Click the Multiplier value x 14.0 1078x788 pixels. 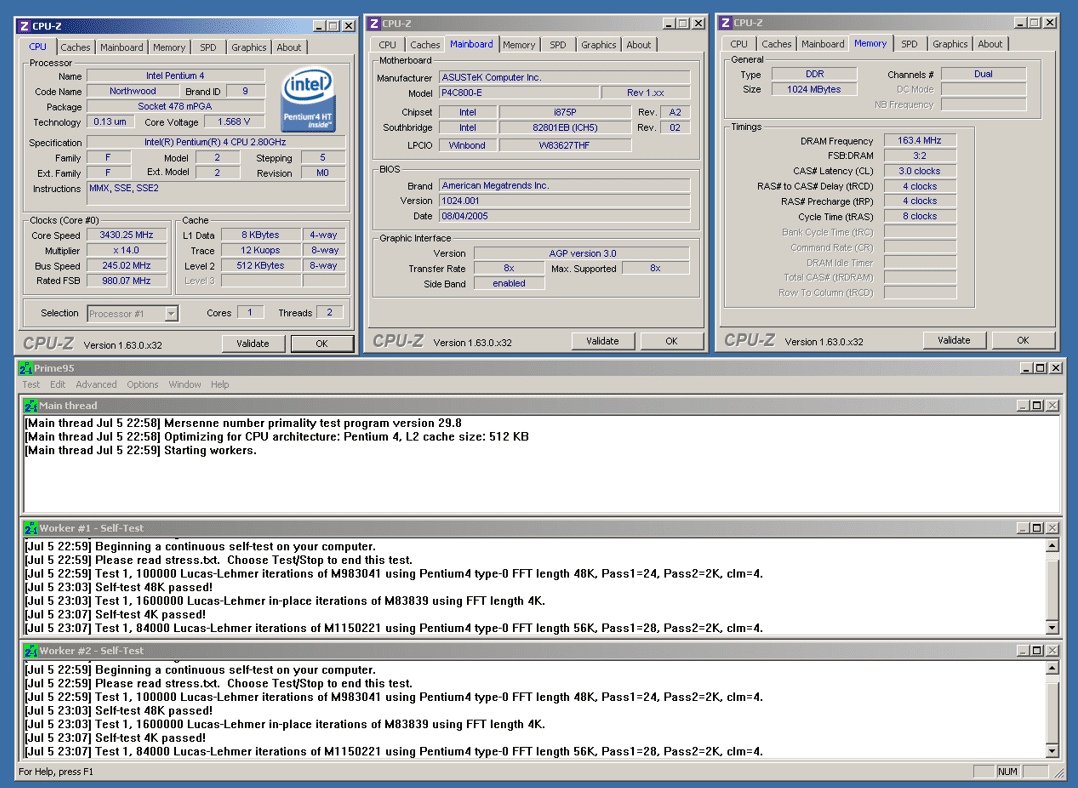126,251
